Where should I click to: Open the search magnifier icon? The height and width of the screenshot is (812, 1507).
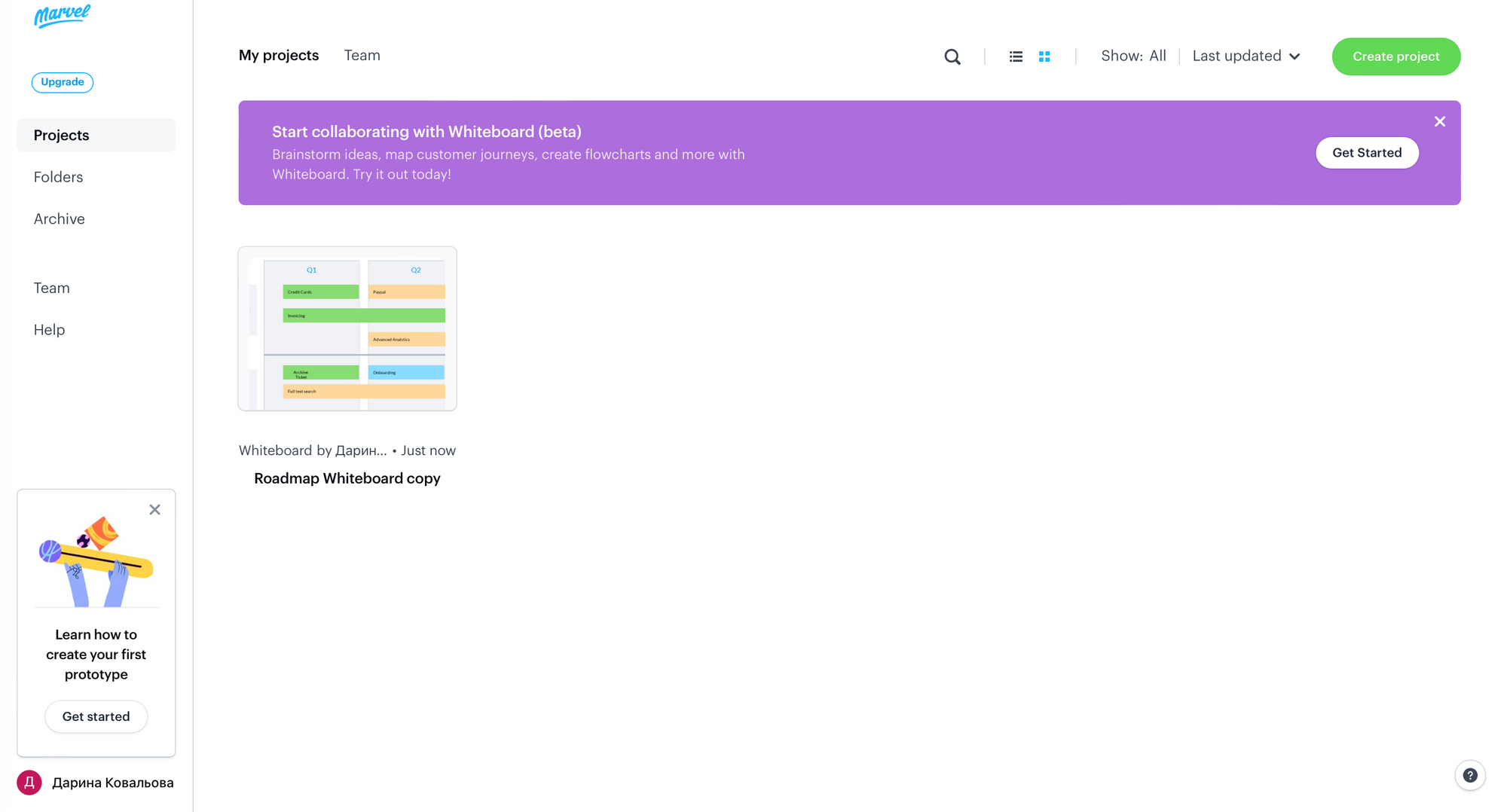click(x=952, y=56)
